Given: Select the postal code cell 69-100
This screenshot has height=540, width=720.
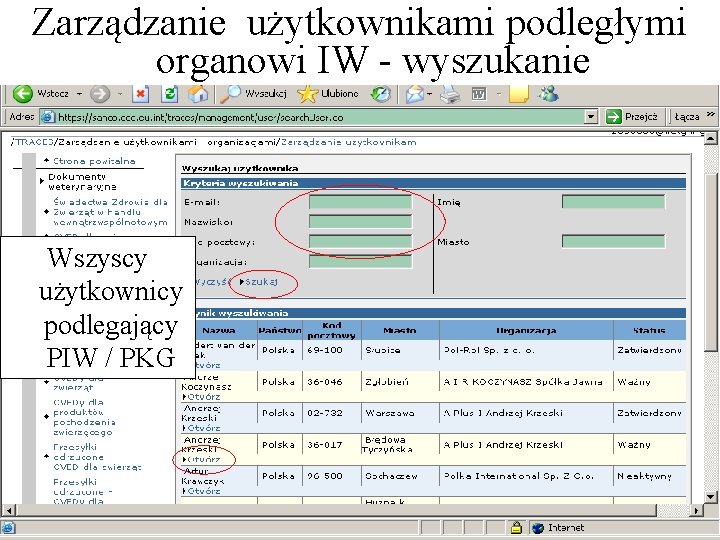Looking at the screenshot, I should click(325, 350).
